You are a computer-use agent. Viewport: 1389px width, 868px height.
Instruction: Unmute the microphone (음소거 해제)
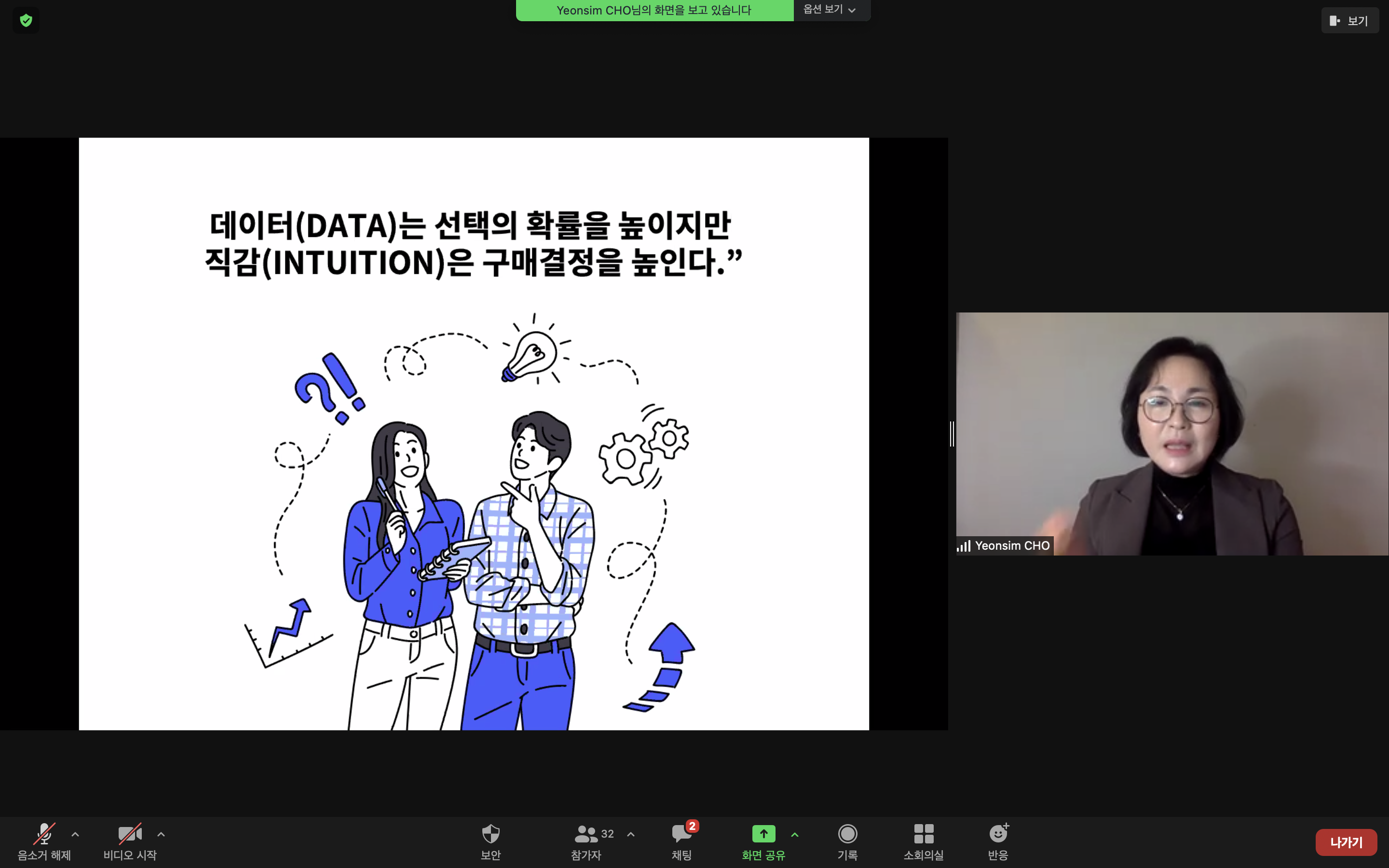[44, 841]
